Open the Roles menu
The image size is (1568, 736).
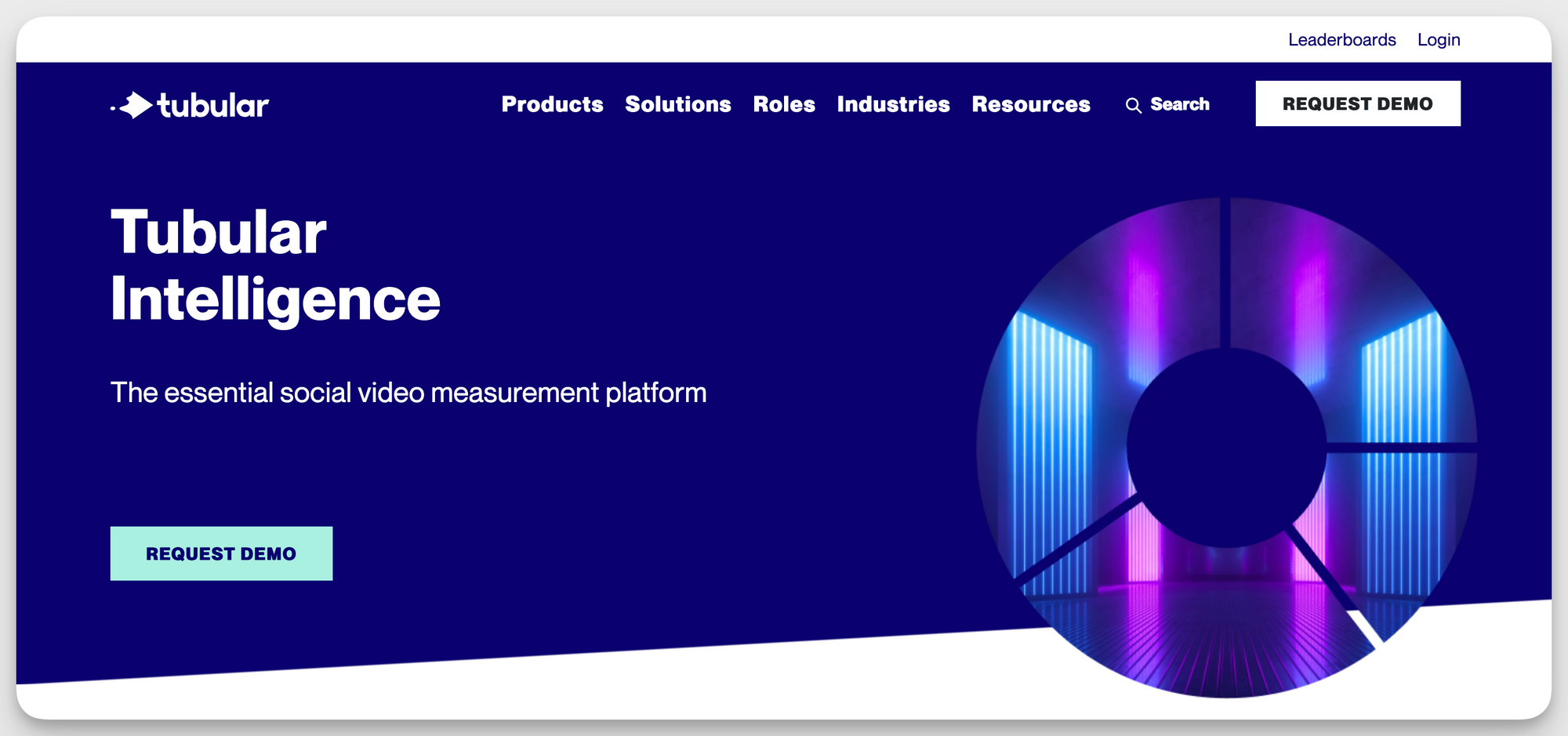click(784, 104)
